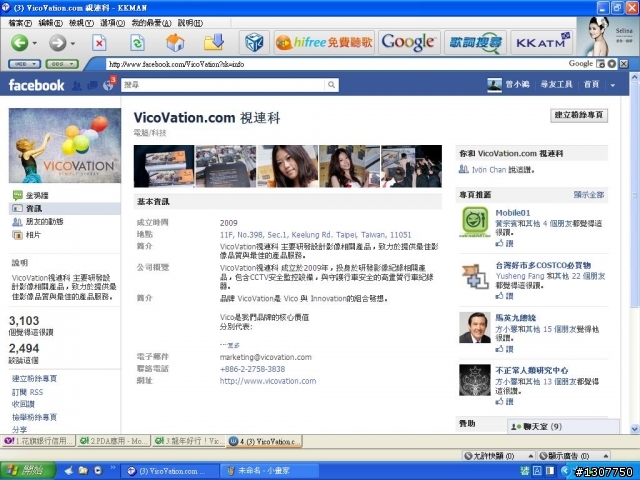640x480 pixels.
Task: Click the Facebook logo
Action: (36, 85)
